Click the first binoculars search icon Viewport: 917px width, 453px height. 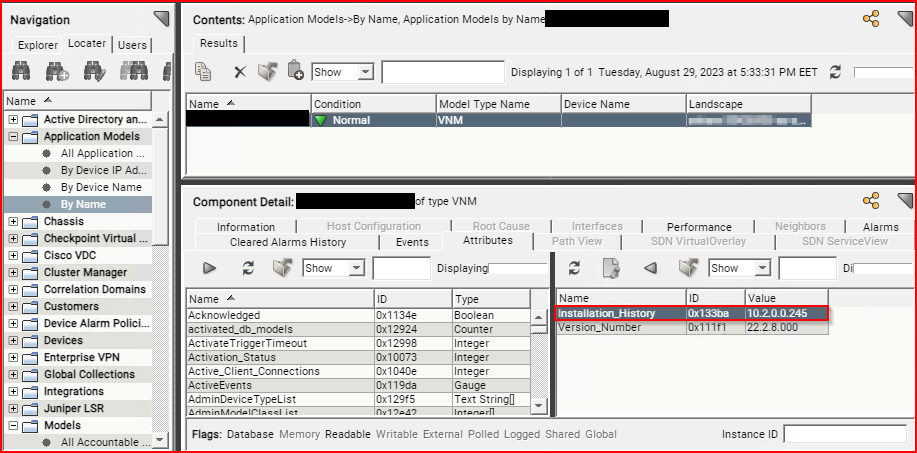(x=22, y=71)
